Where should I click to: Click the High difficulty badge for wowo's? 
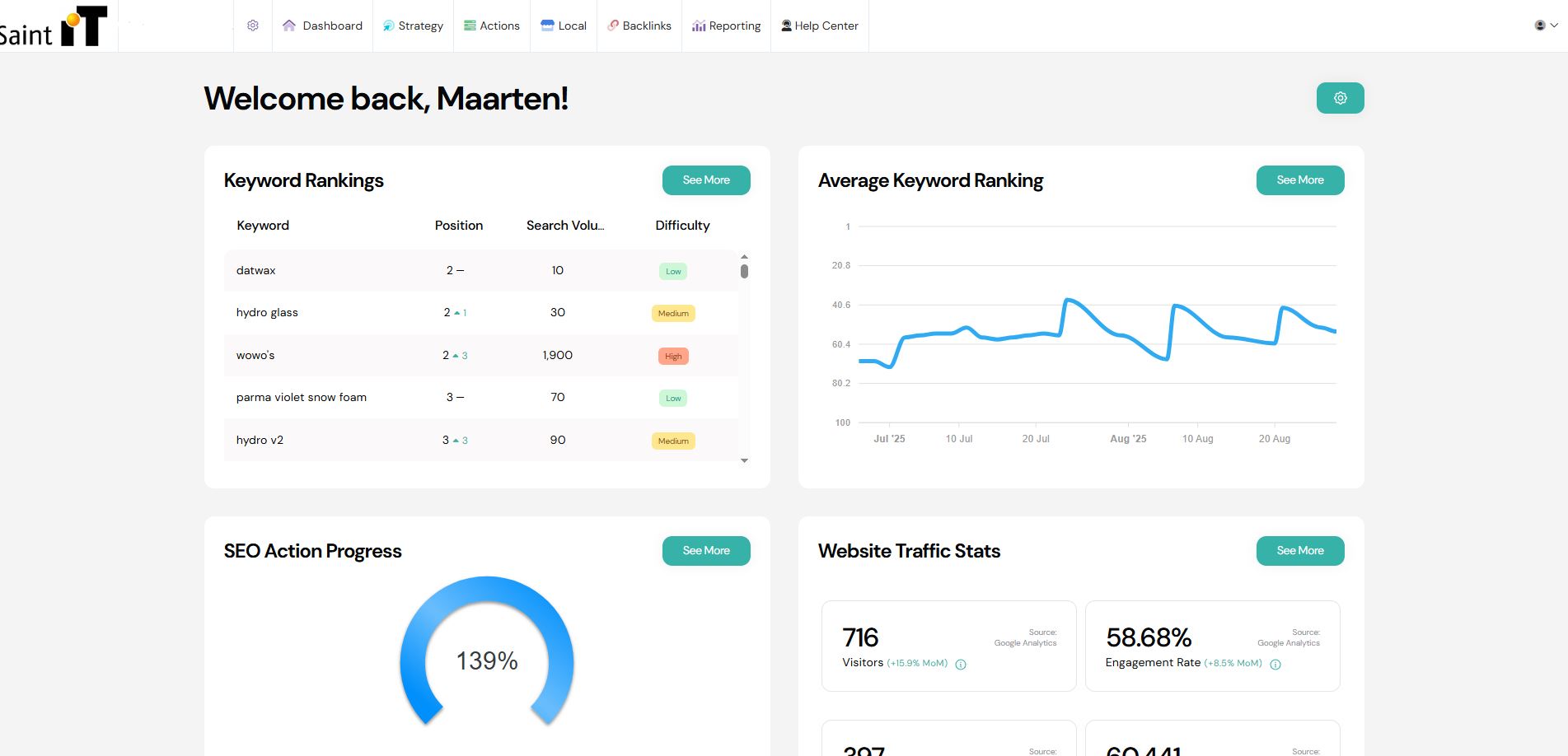click(673, 356)
